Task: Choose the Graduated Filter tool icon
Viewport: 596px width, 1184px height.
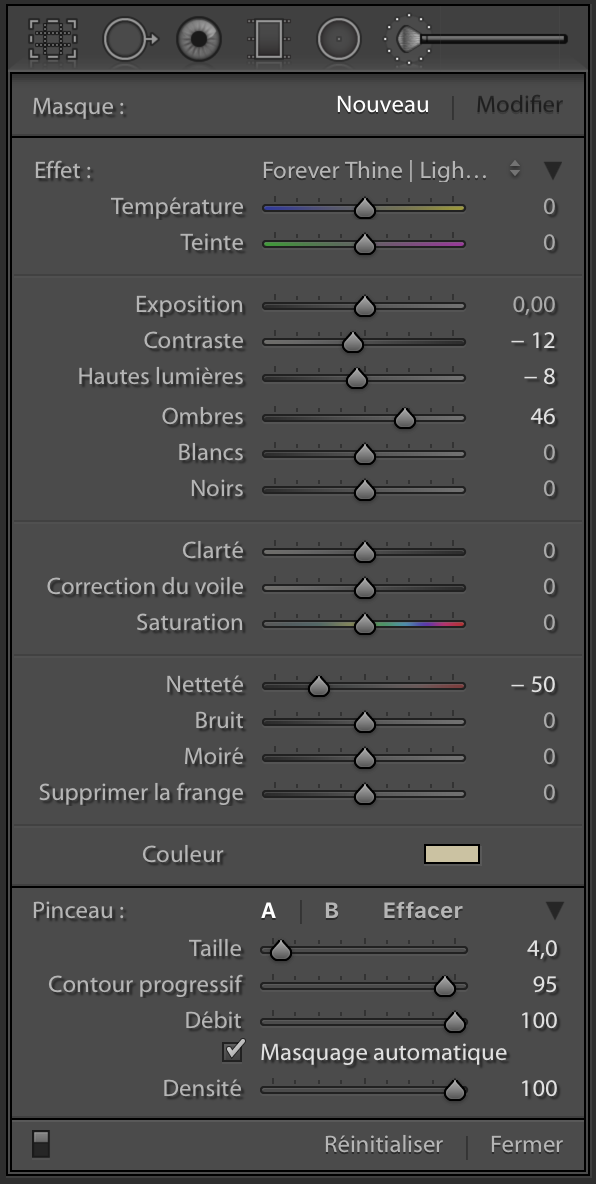Action: 268,39
